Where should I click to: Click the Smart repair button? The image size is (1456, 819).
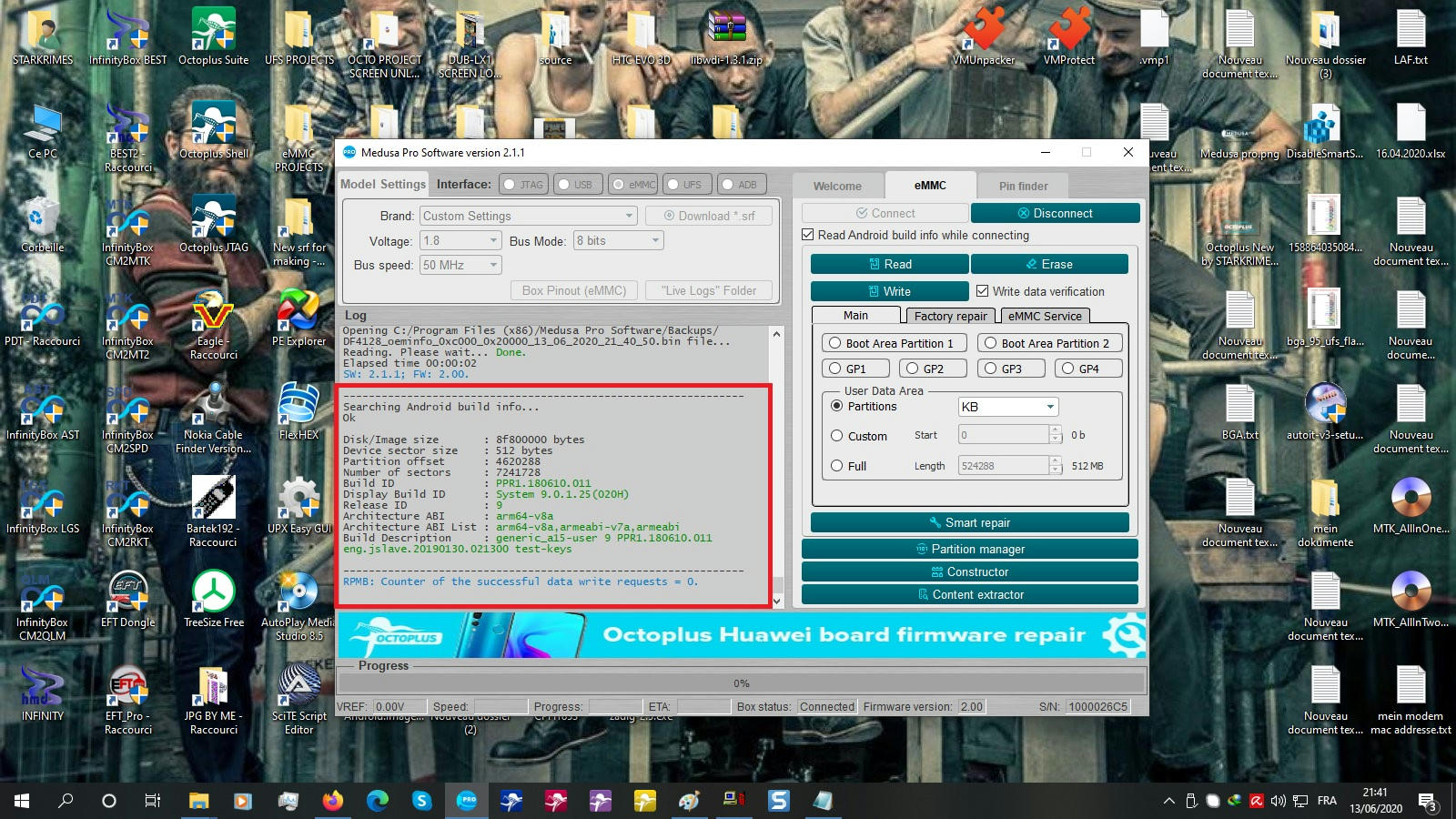tap(969, 522)
